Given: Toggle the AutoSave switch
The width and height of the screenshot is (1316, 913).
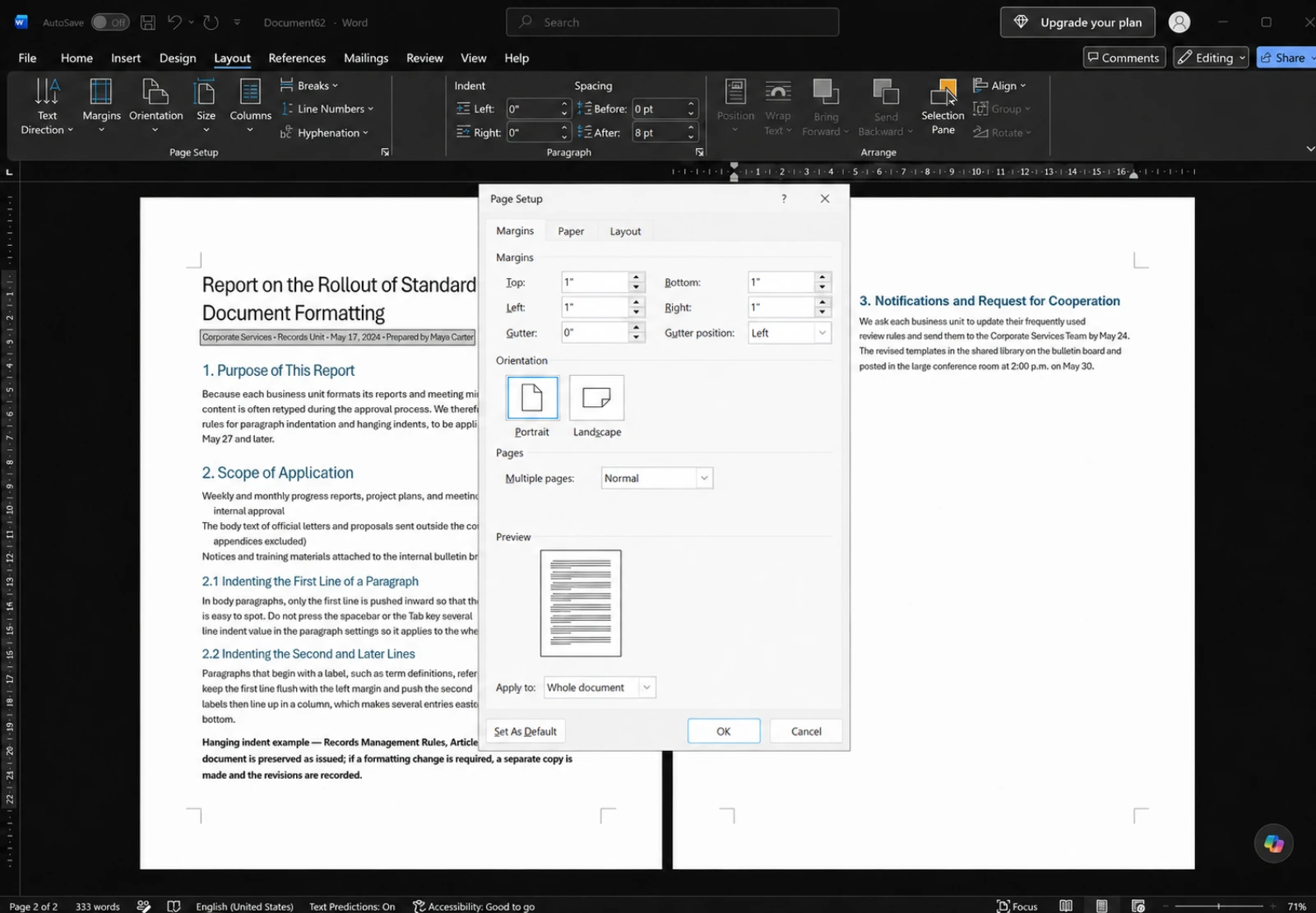Looking at the screenshot, I should coord(109,22).
